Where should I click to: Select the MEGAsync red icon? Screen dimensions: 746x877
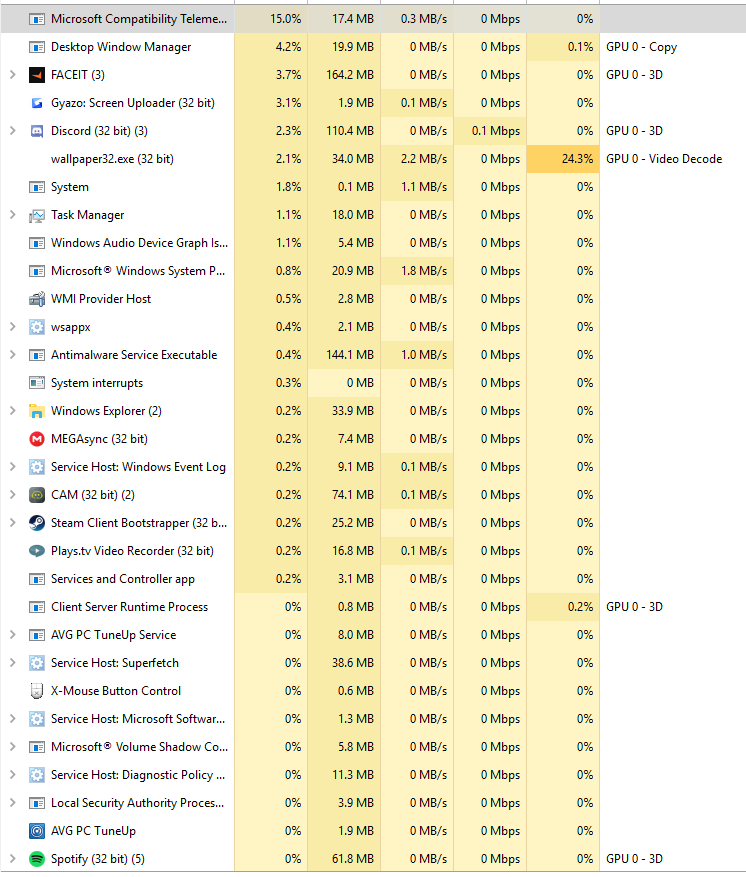pos(37,439)
